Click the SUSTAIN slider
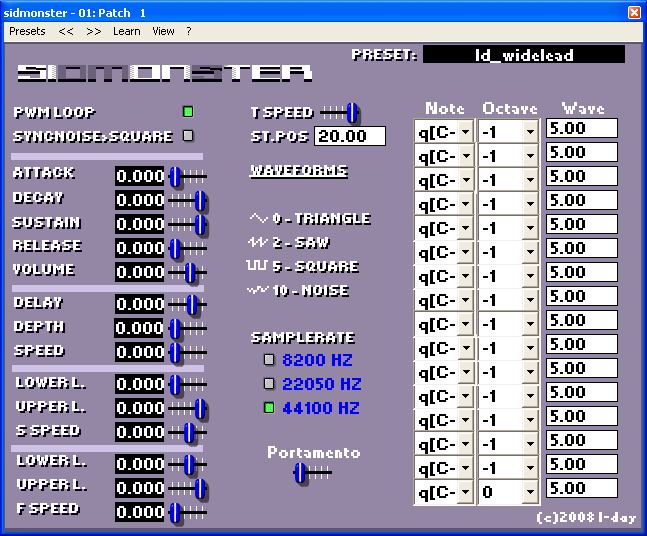Image resolution: width=647 pixels, height=536 pixels. point(187,224)
